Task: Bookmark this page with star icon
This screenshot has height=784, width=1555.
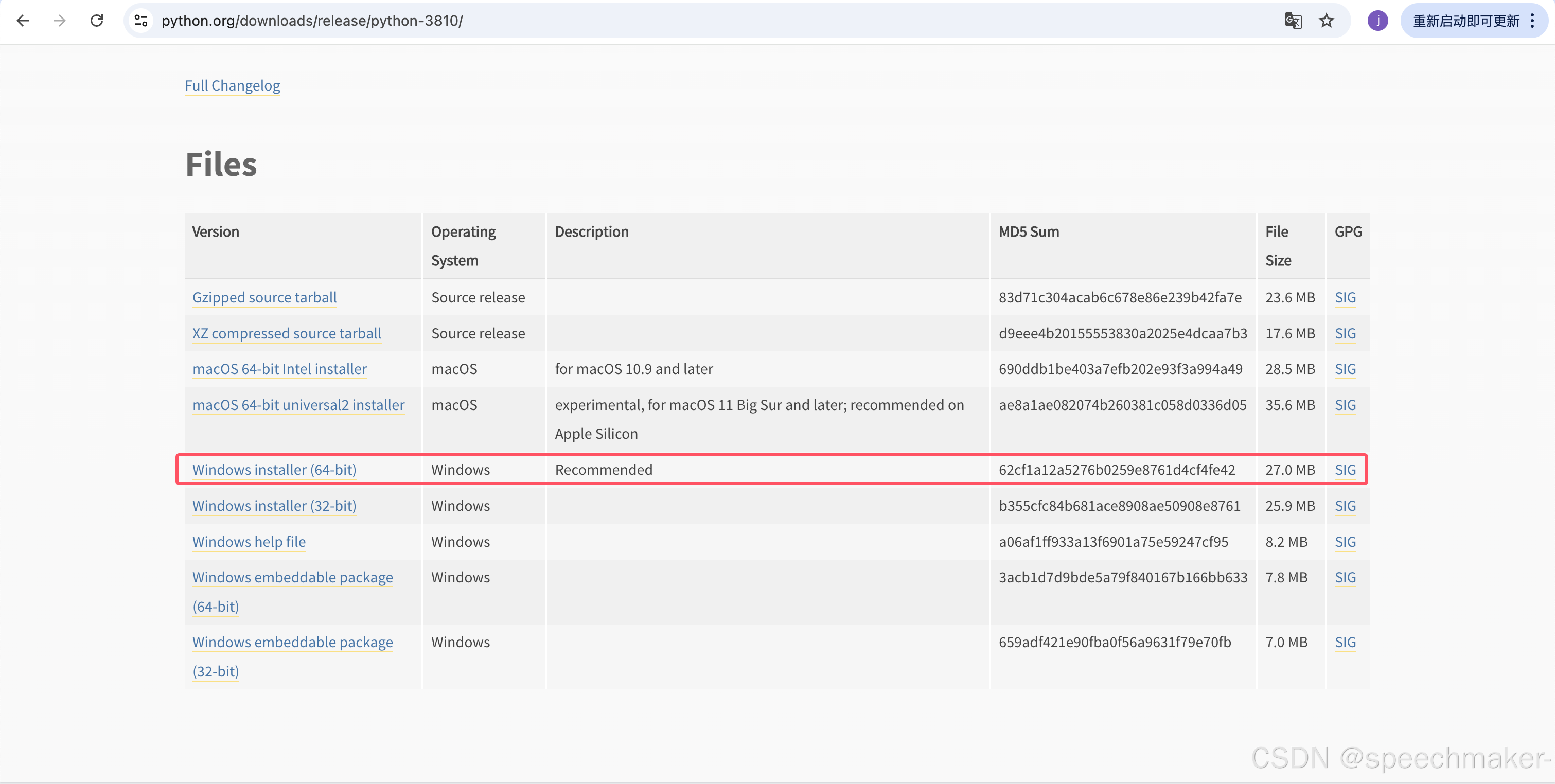Action: point(1326,21)
